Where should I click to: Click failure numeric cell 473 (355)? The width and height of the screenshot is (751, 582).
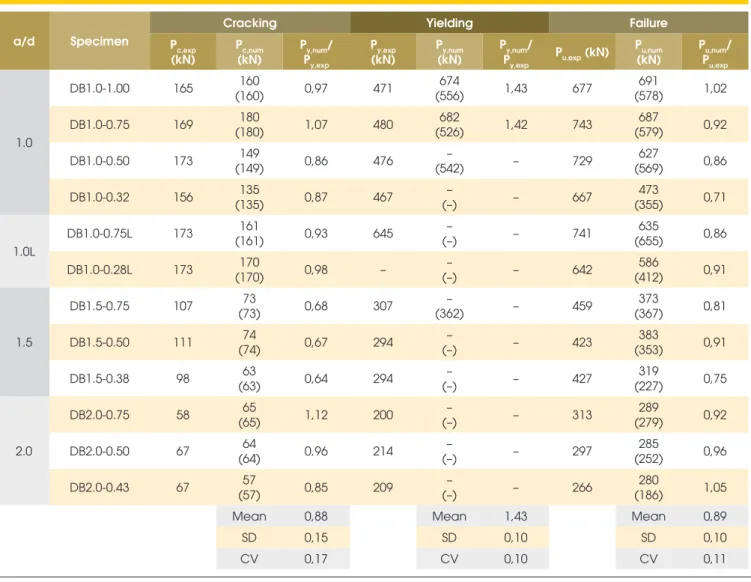[649, 197]
